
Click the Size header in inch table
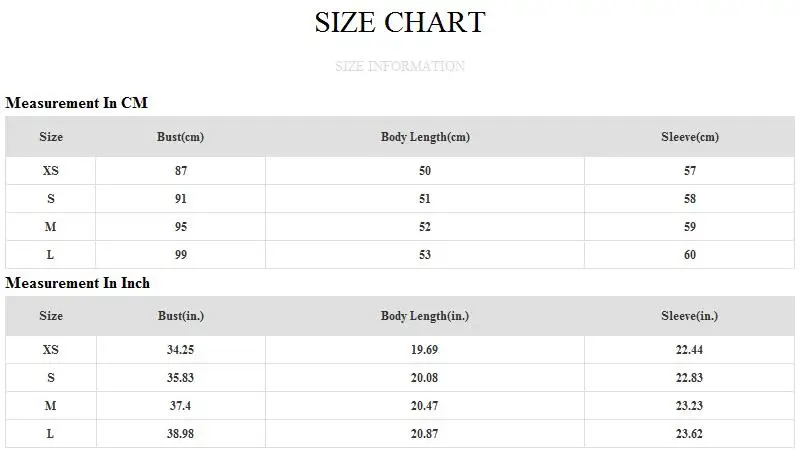(51, 316)
